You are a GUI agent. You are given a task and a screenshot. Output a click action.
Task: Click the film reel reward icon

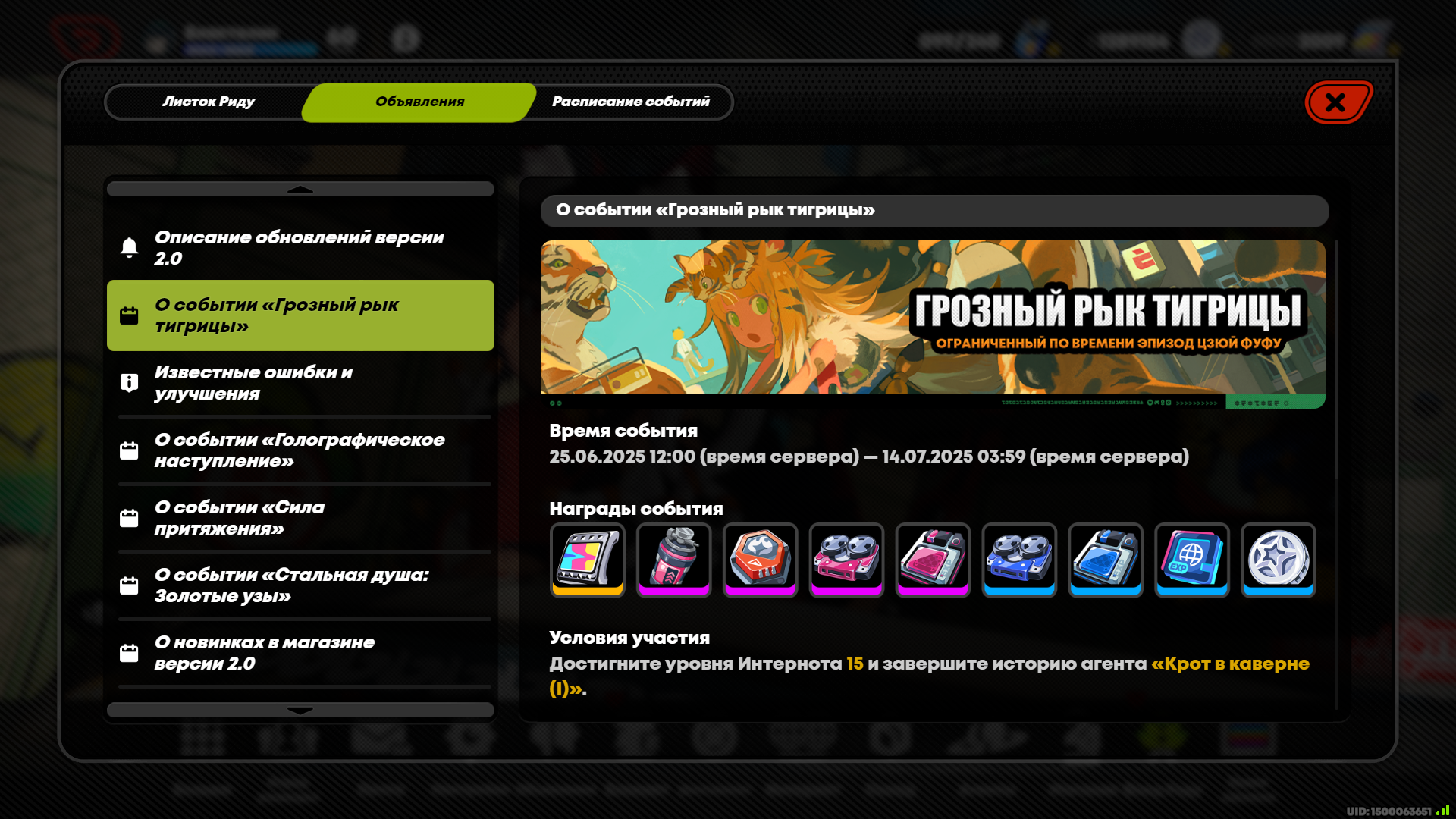coord(588,560)
